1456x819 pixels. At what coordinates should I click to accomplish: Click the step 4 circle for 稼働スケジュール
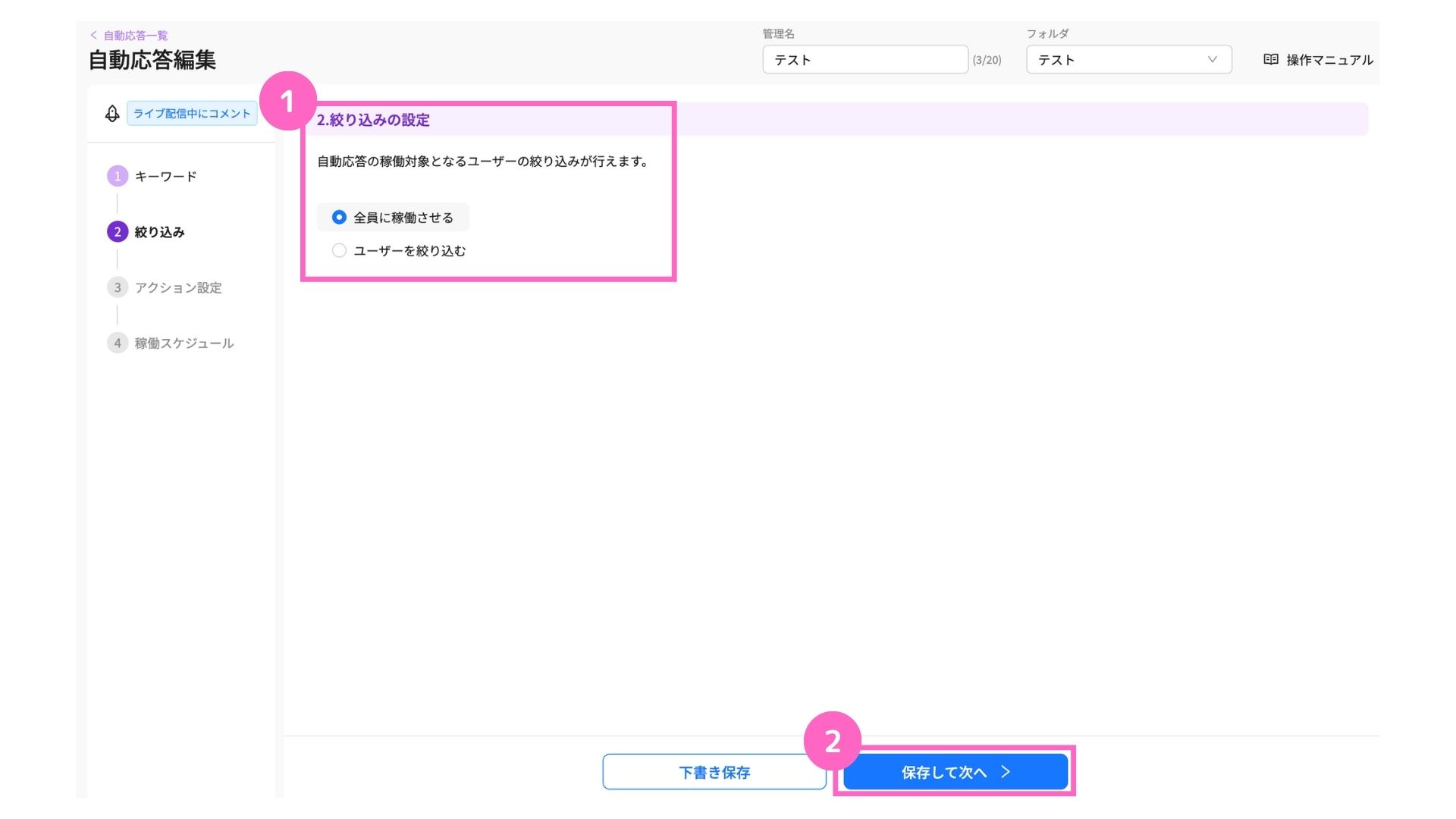click(118, 343)
